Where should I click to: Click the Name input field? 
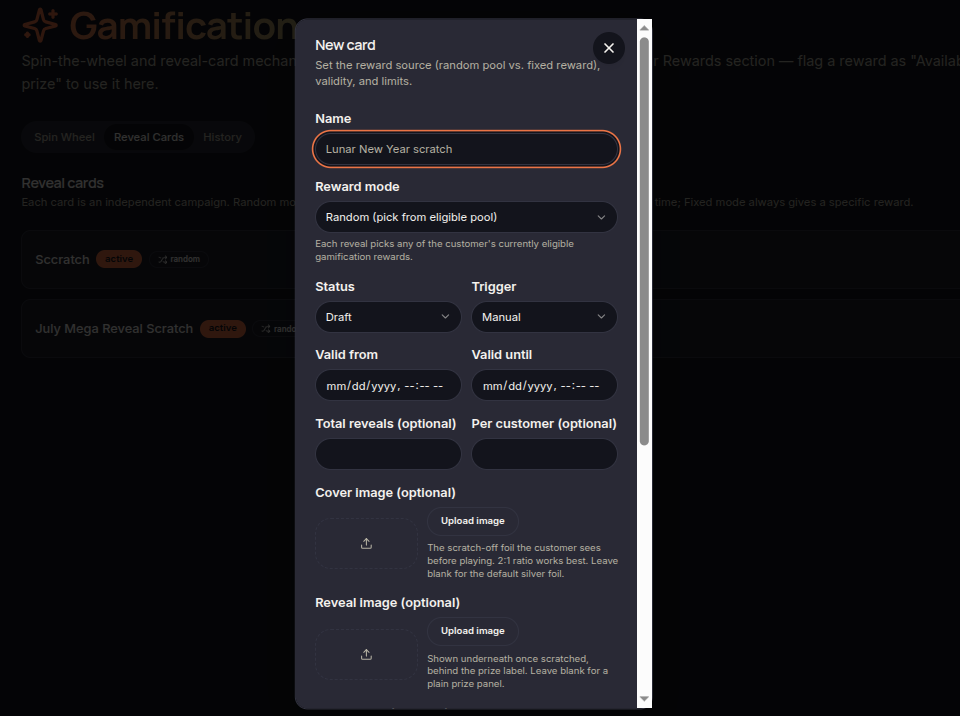coord(466,149)
